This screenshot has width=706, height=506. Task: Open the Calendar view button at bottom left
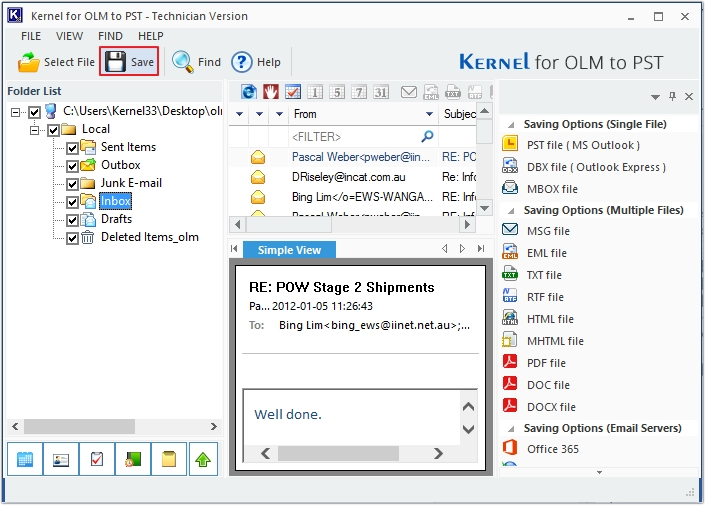click(25, 459)
